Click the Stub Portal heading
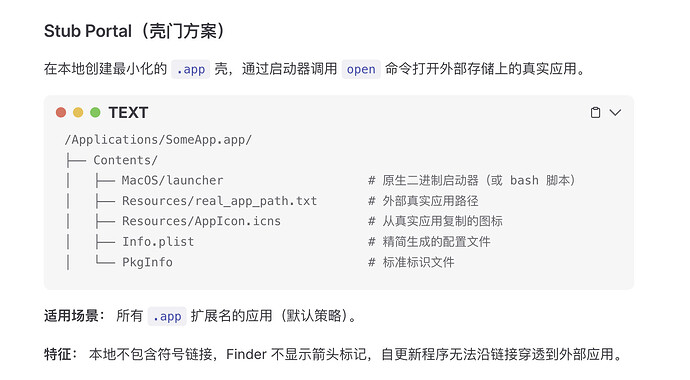The height and width of the screenshot is (380, 690). (x=134, y=31)
